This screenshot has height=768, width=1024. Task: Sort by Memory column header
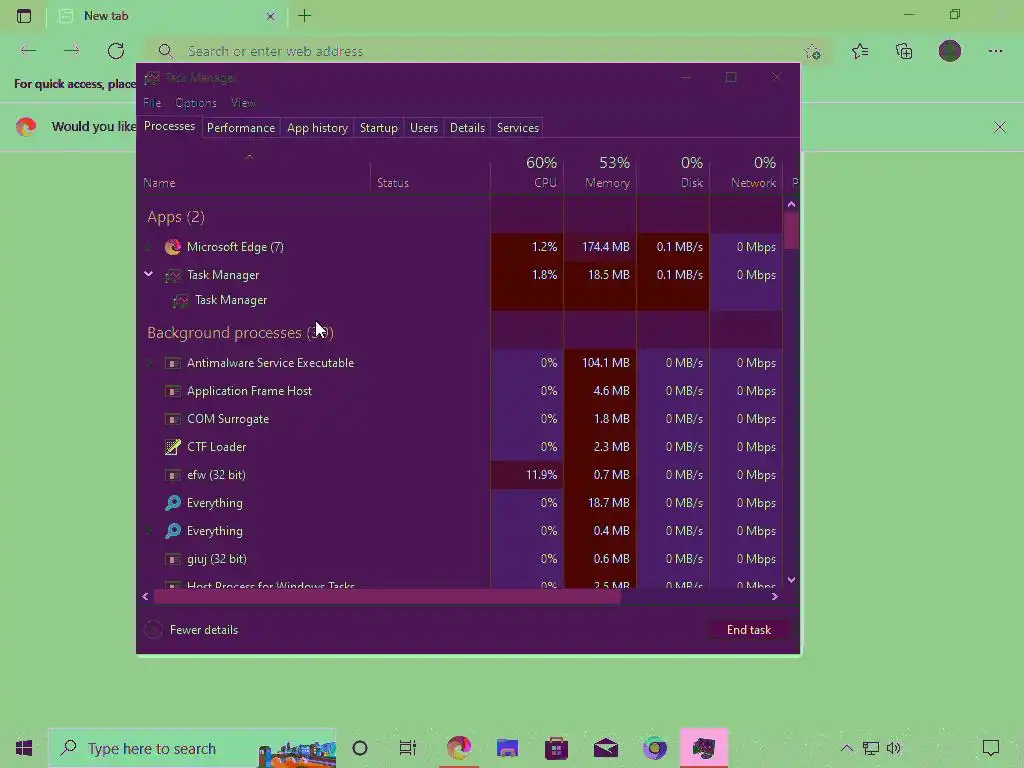(x=600, y=172)
